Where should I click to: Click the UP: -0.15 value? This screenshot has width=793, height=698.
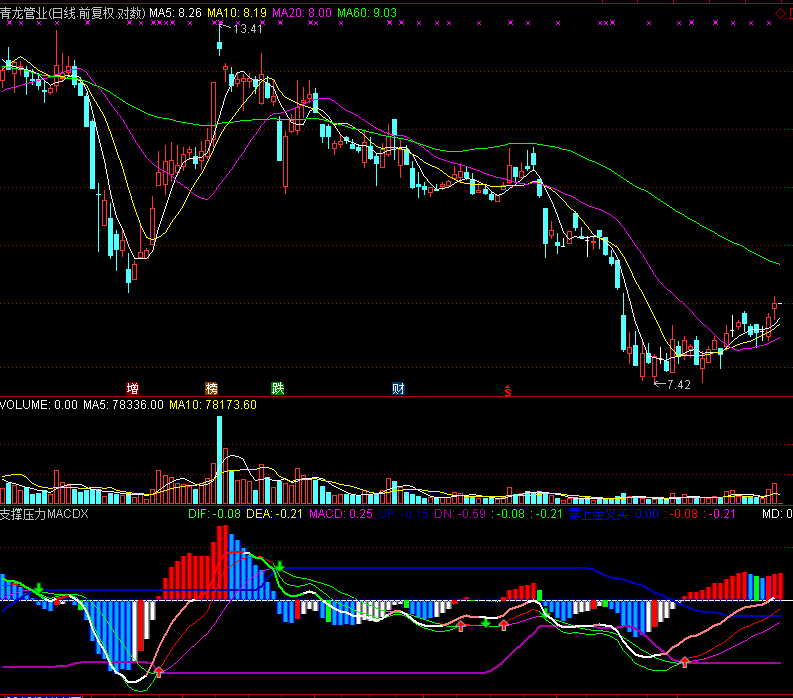(x=404, y=514)
